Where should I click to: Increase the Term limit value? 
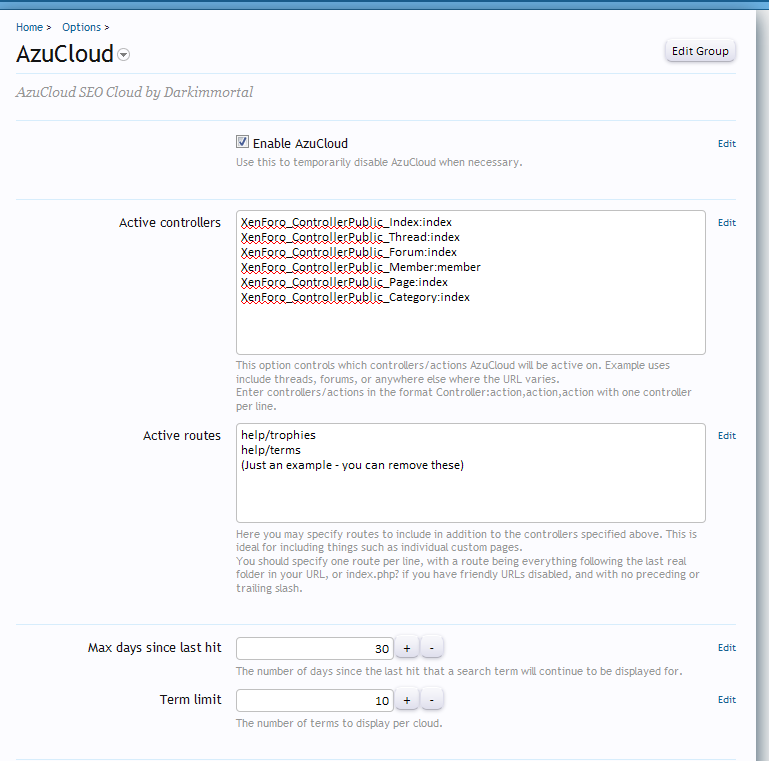pyautogui.click(x=407, y=700)
